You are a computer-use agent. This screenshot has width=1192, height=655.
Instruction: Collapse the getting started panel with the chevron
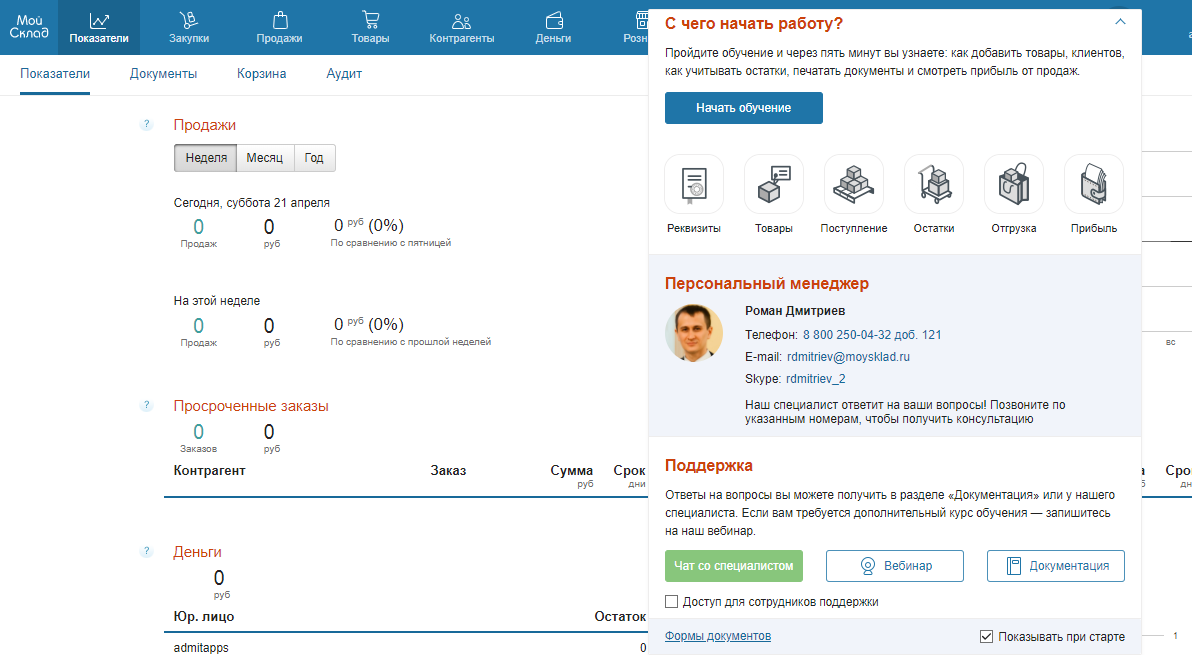click(x=1120, y=21)
